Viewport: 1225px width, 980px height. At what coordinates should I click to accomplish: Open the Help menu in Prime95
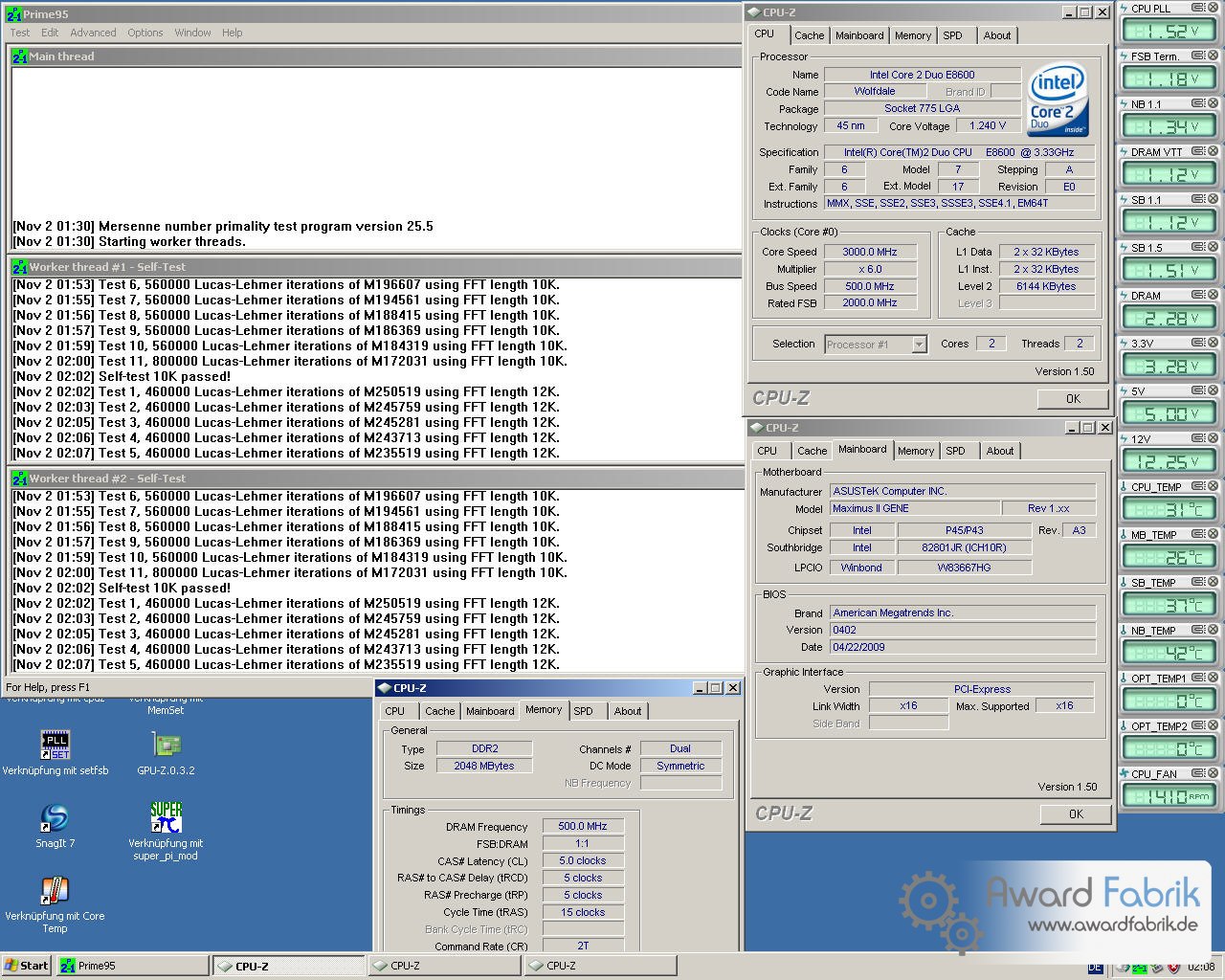(x=233, y=33)
